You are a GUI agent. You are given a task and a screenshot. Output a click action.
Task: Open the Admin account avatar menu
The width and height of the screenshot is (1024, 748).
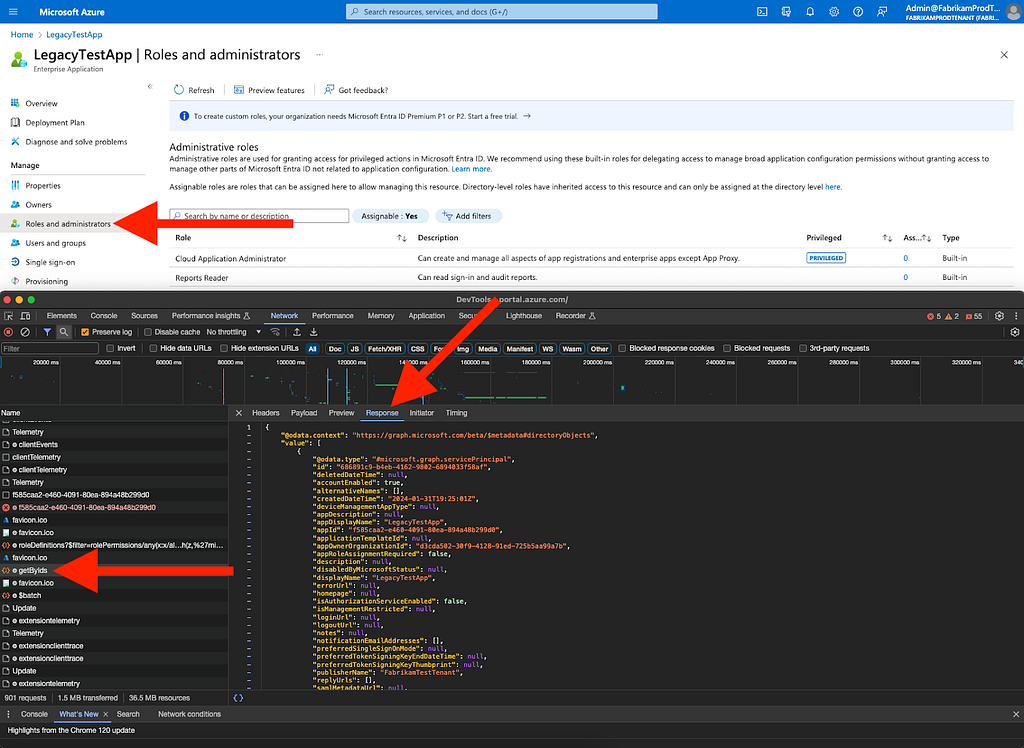(x=1014, y=12)
